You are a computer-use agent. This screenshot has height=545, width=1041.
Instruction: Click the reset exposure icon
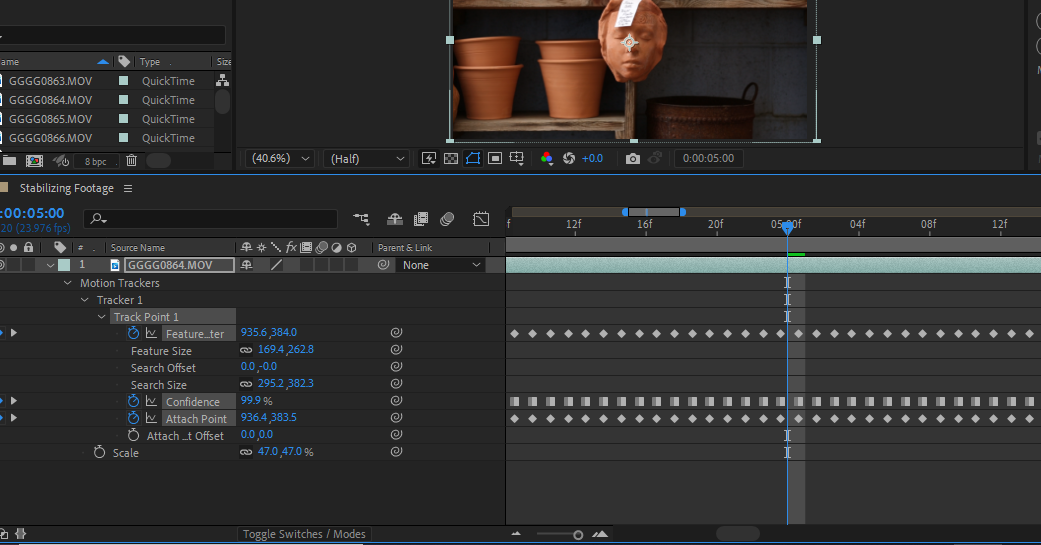(x=569, y=159)
